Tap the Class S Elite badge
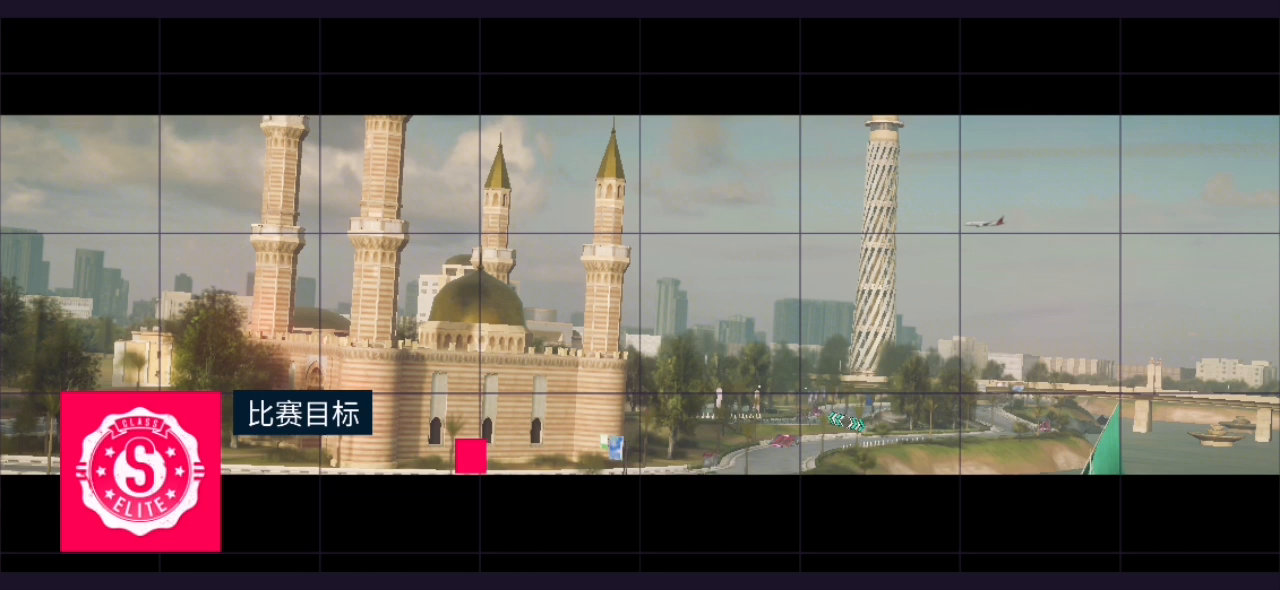1280x590 pixels. tap(140, 471)
